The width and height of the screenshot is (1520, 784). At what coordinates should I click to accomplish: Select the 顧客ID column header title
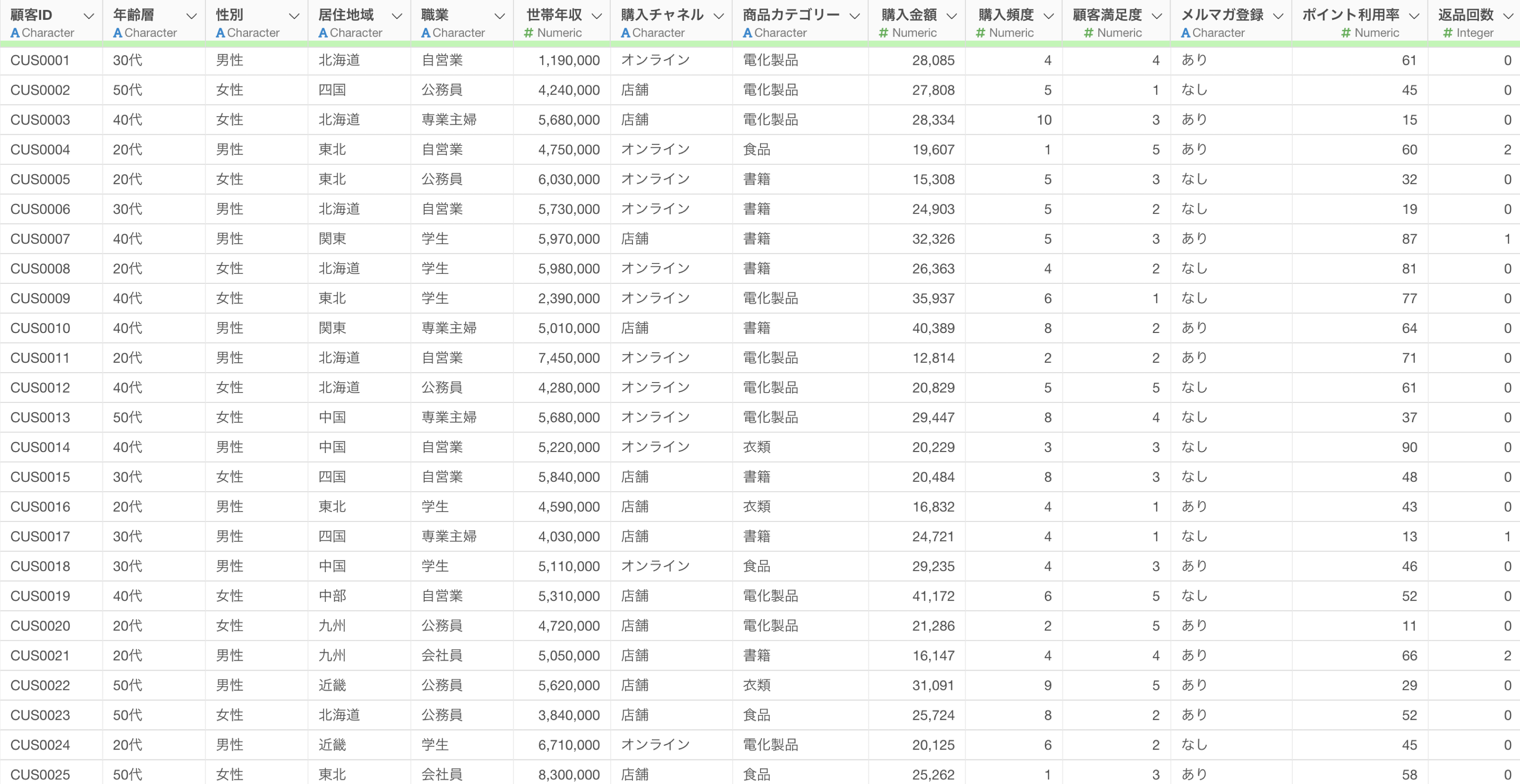pos(31,15)
